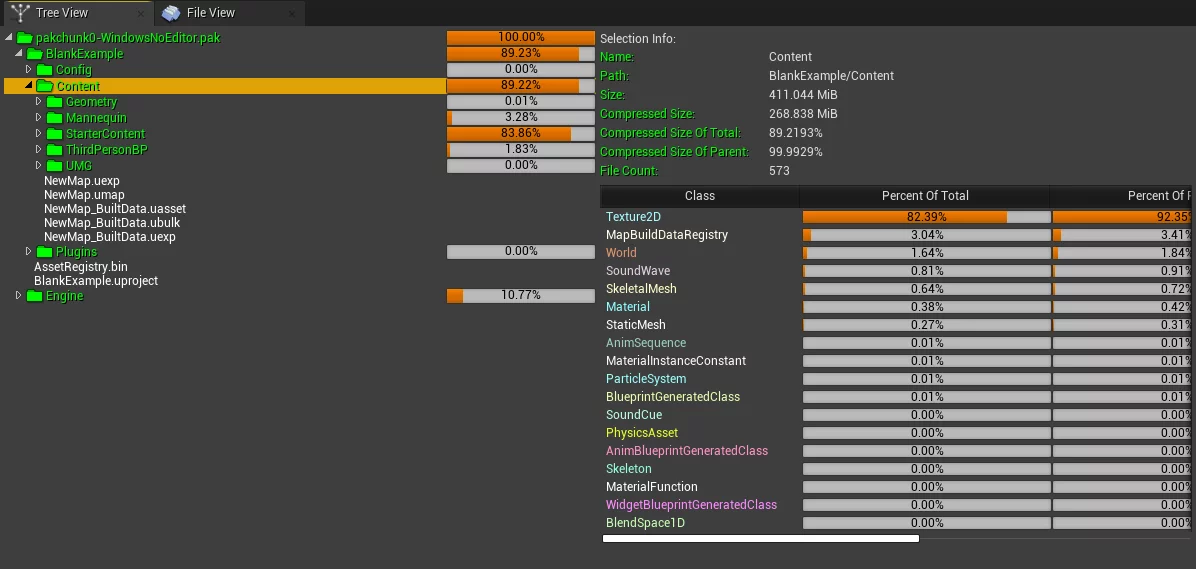Click the File View tab icon
The image size is (1196, 569).
pos(171,13)
